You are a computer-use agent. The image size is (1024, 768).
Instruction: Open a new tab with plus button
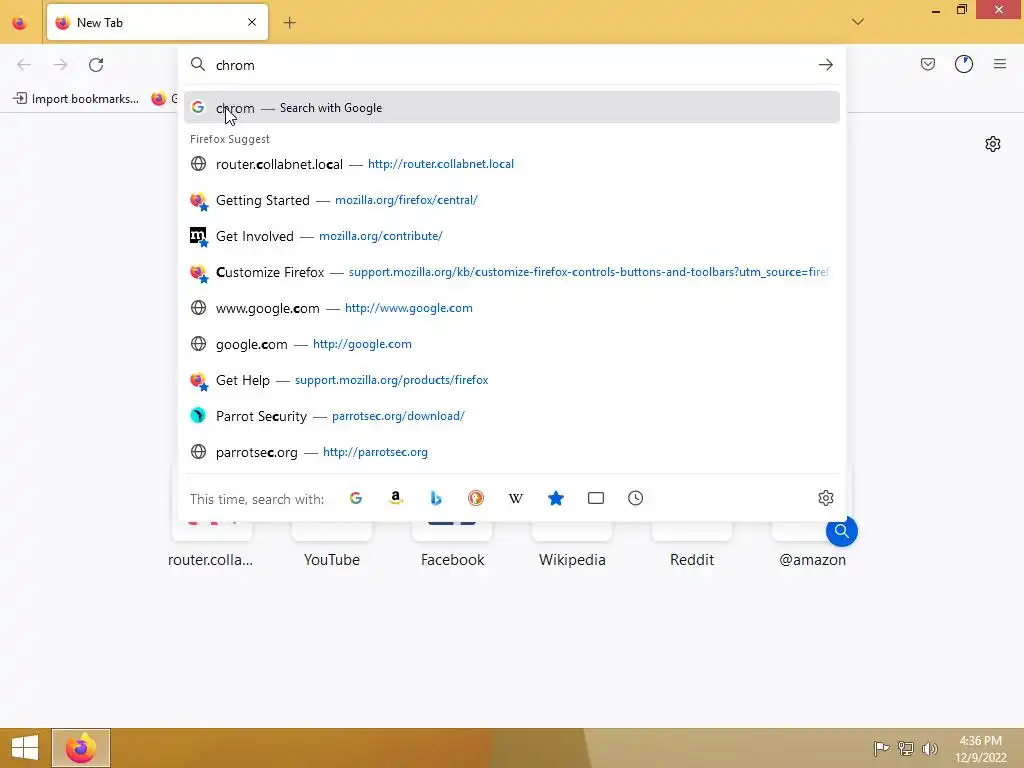(289, 23)
